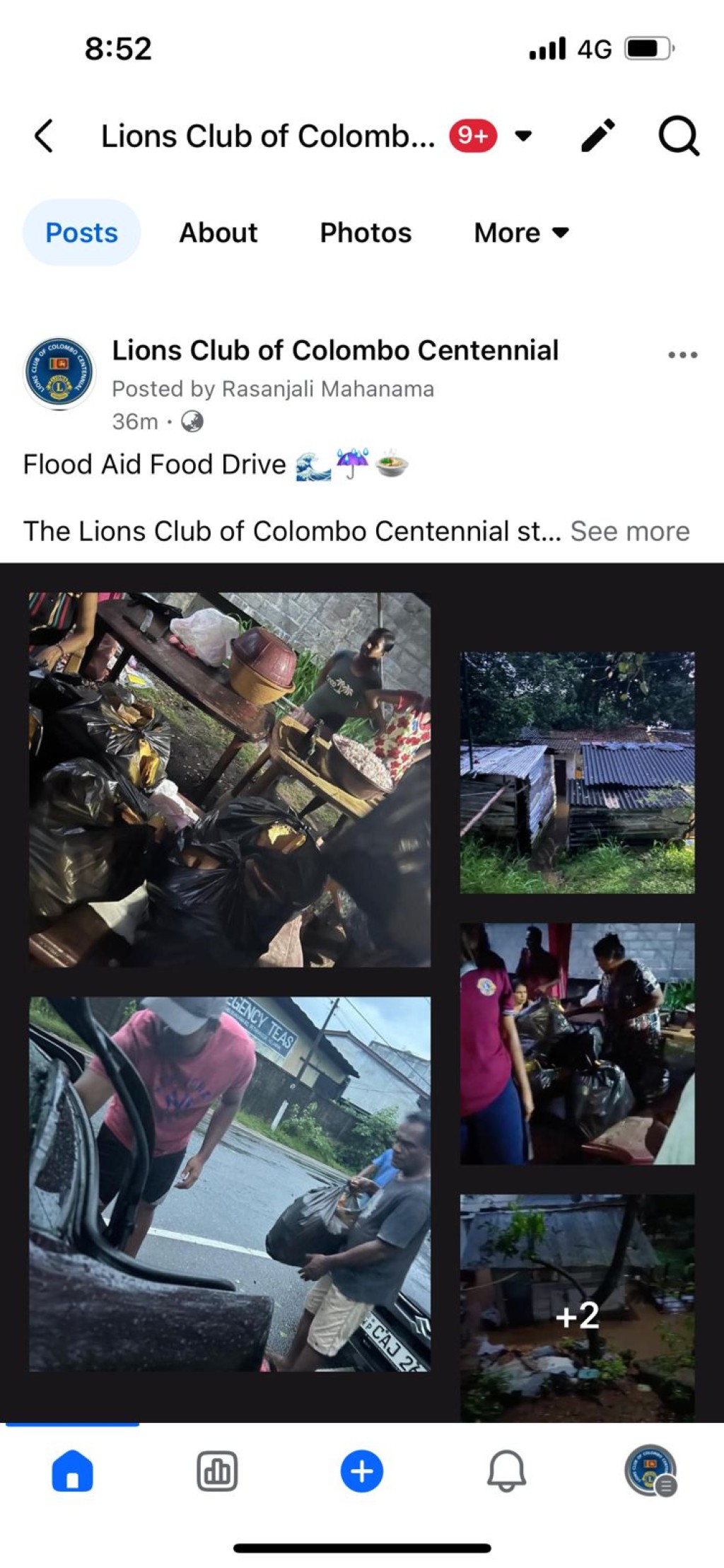Viewport: 724px width, 1568px height.
Task: Select the Posts tab
Action: [x=82, y=233]
